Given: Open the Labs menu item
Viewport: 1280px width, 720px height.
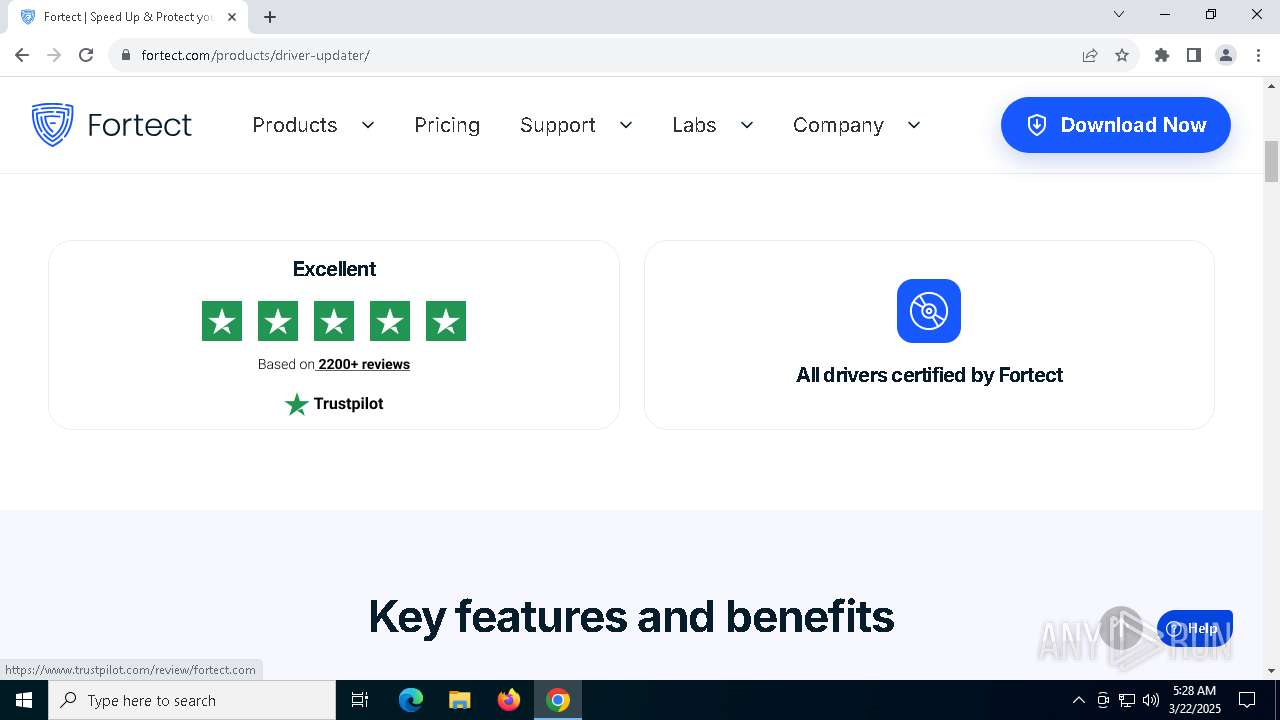Looking at the screenshot, I should click(x=694, y=125).
